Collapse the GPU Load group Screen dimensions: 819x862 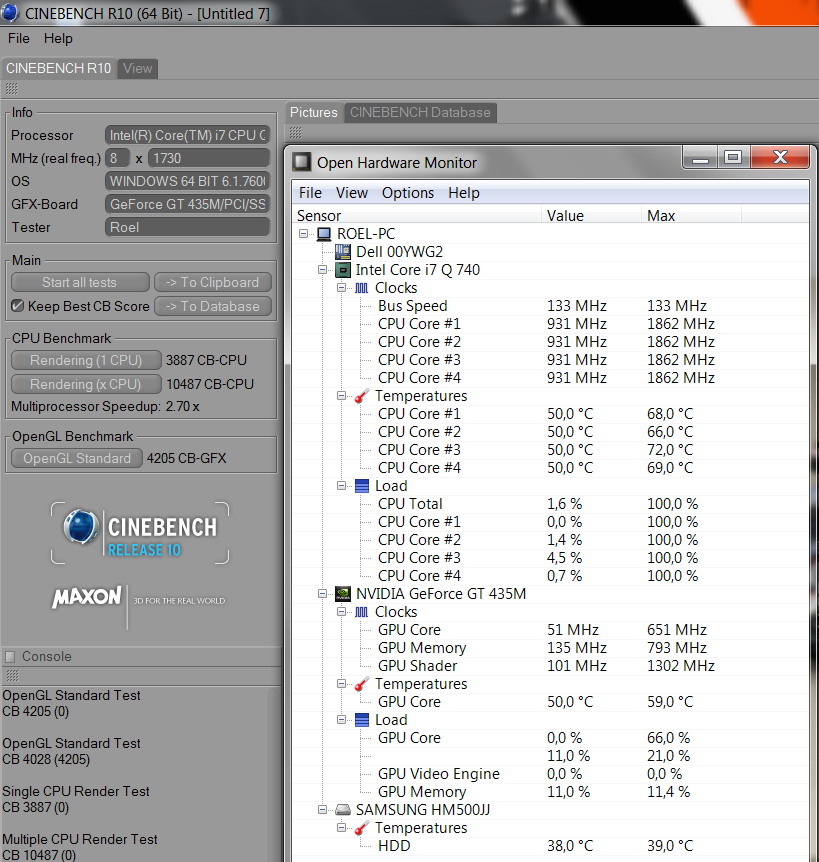click(341, 719)
